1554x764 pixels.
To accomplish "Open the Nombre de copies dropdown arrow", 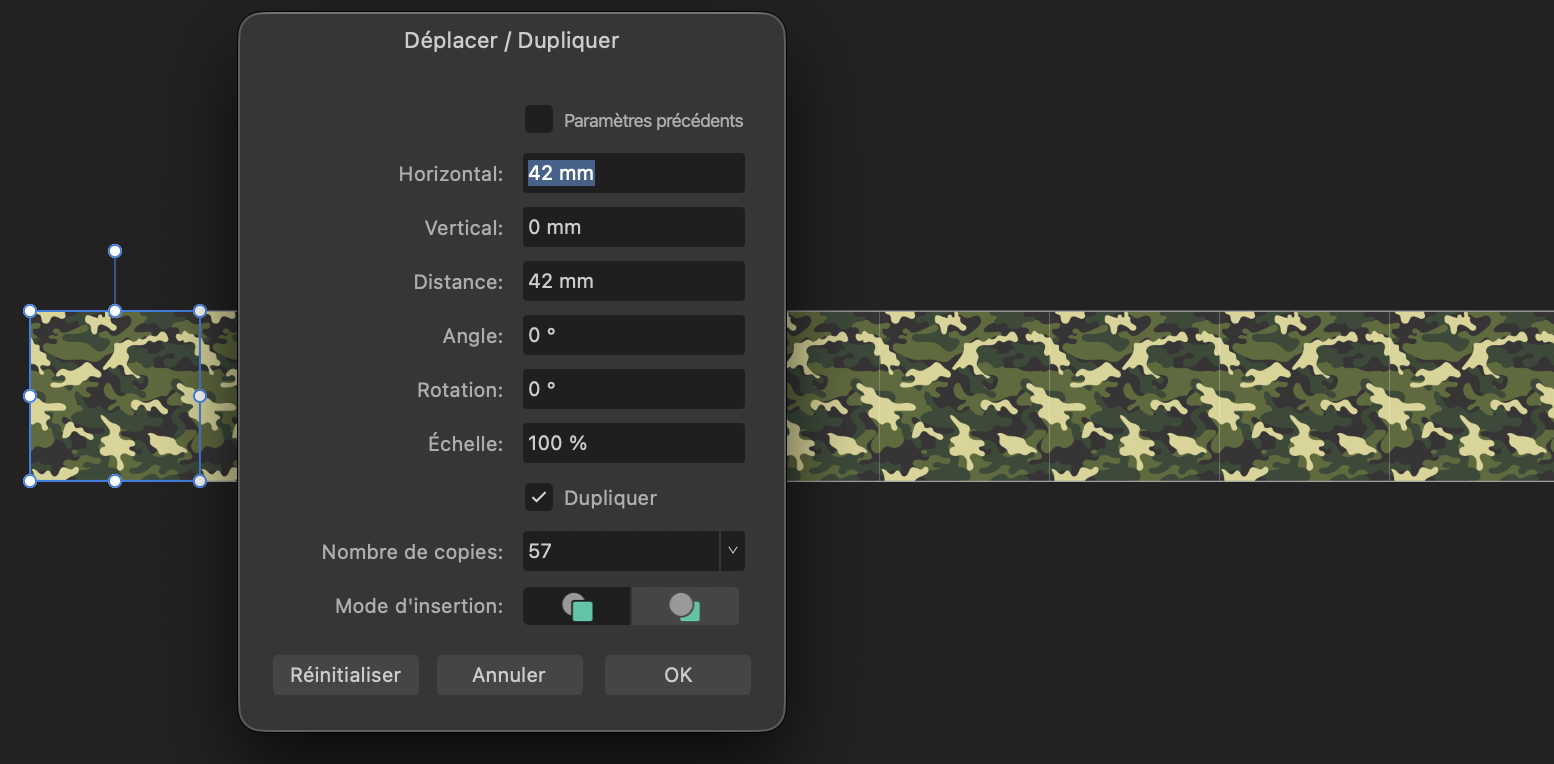I will (x=733, y=551).
